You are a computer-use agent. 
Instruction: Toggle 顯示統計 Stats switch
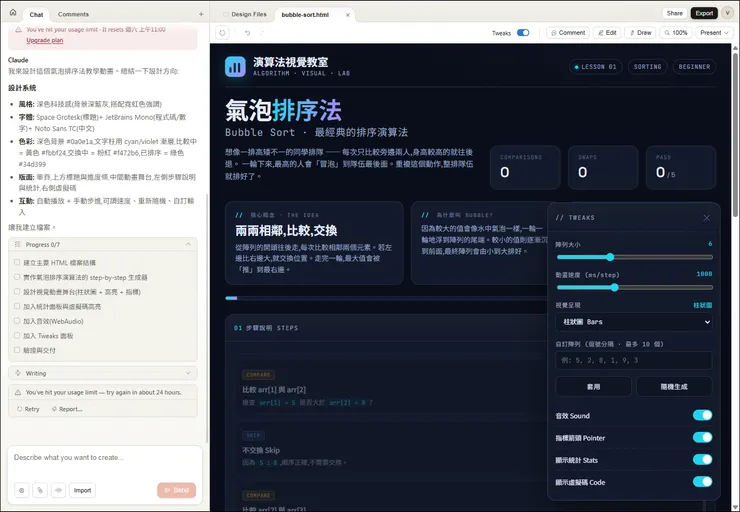tap(702, 460)
